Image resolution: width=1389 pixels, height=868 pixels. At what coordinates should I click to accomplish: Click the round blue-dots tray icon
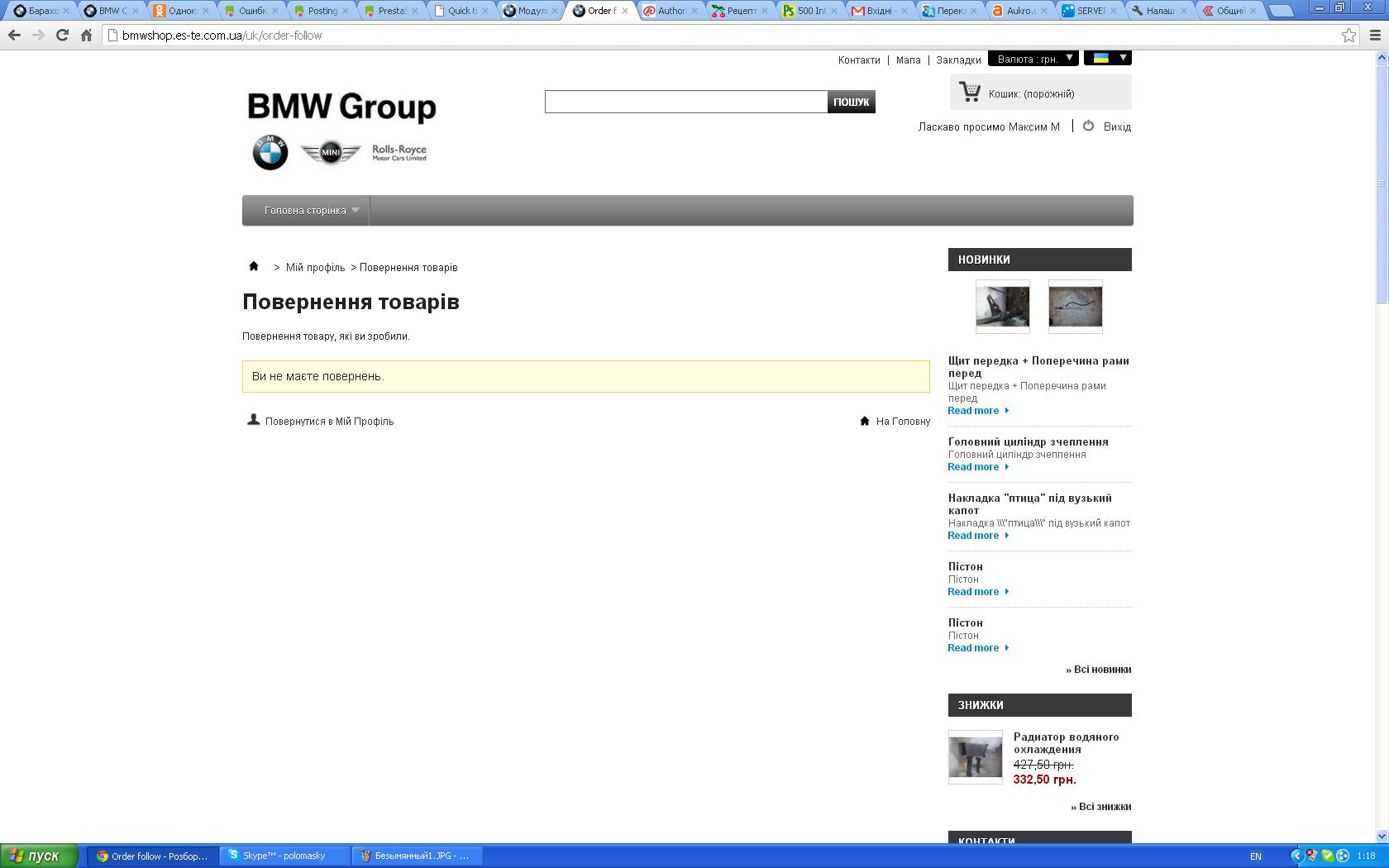click(1342, 856)
